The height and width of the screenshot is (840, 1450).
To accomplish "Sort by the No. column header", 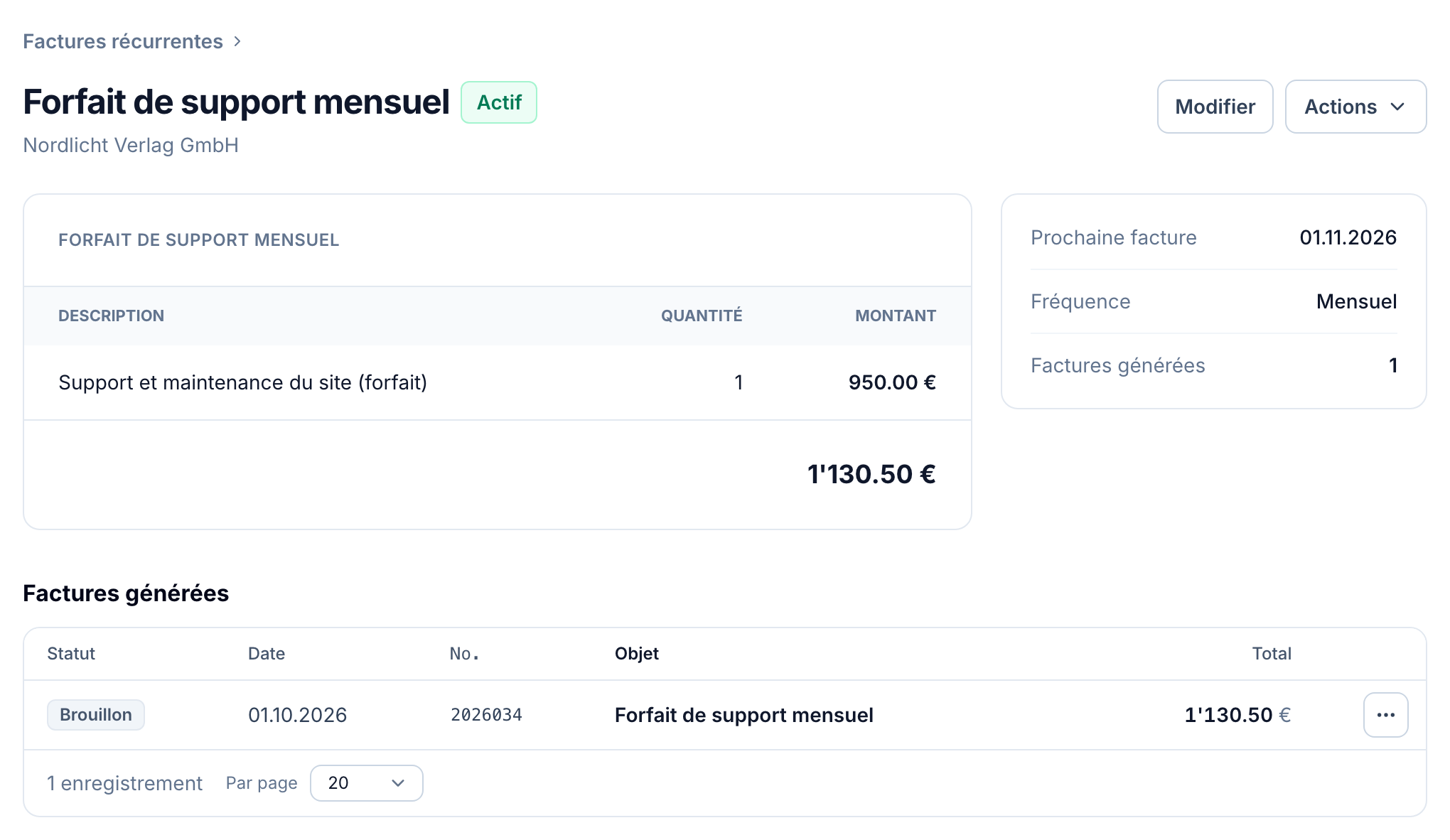I will tap(465, 654).
